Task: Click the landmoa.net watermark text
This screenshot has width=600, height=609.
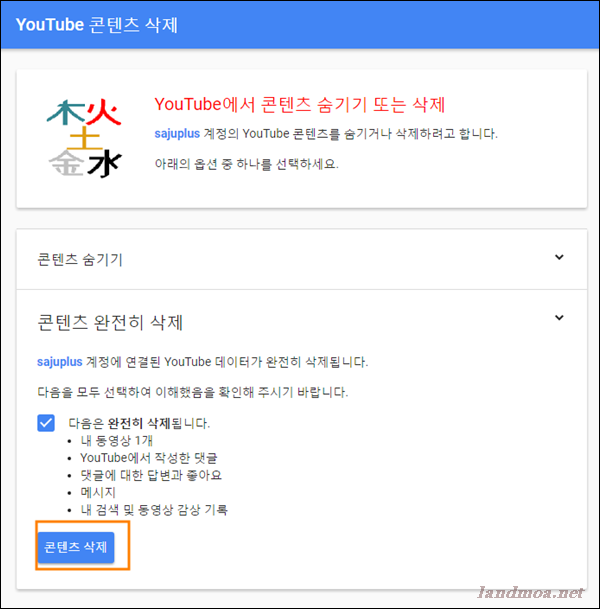Action: coord(530,592)
